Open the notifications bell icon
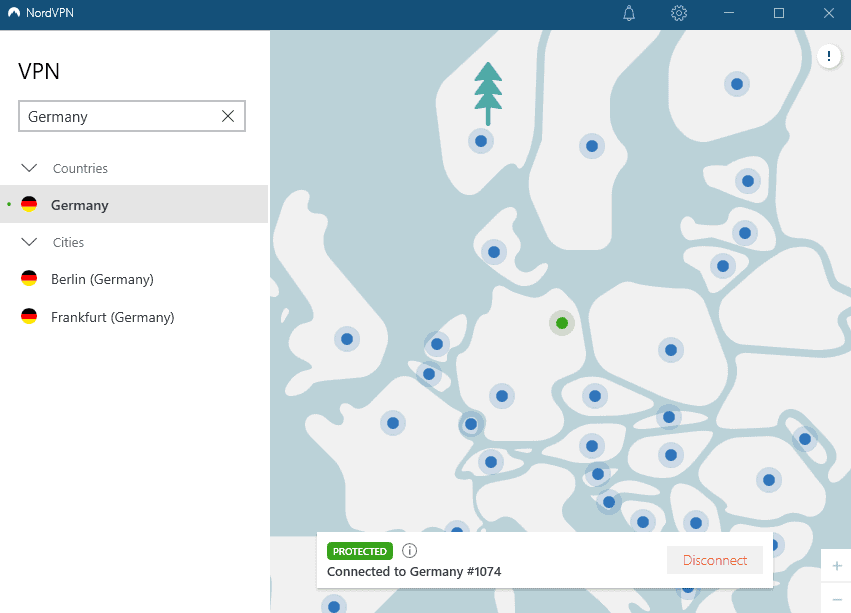The image size is (851, 613). tap(629, 13)
